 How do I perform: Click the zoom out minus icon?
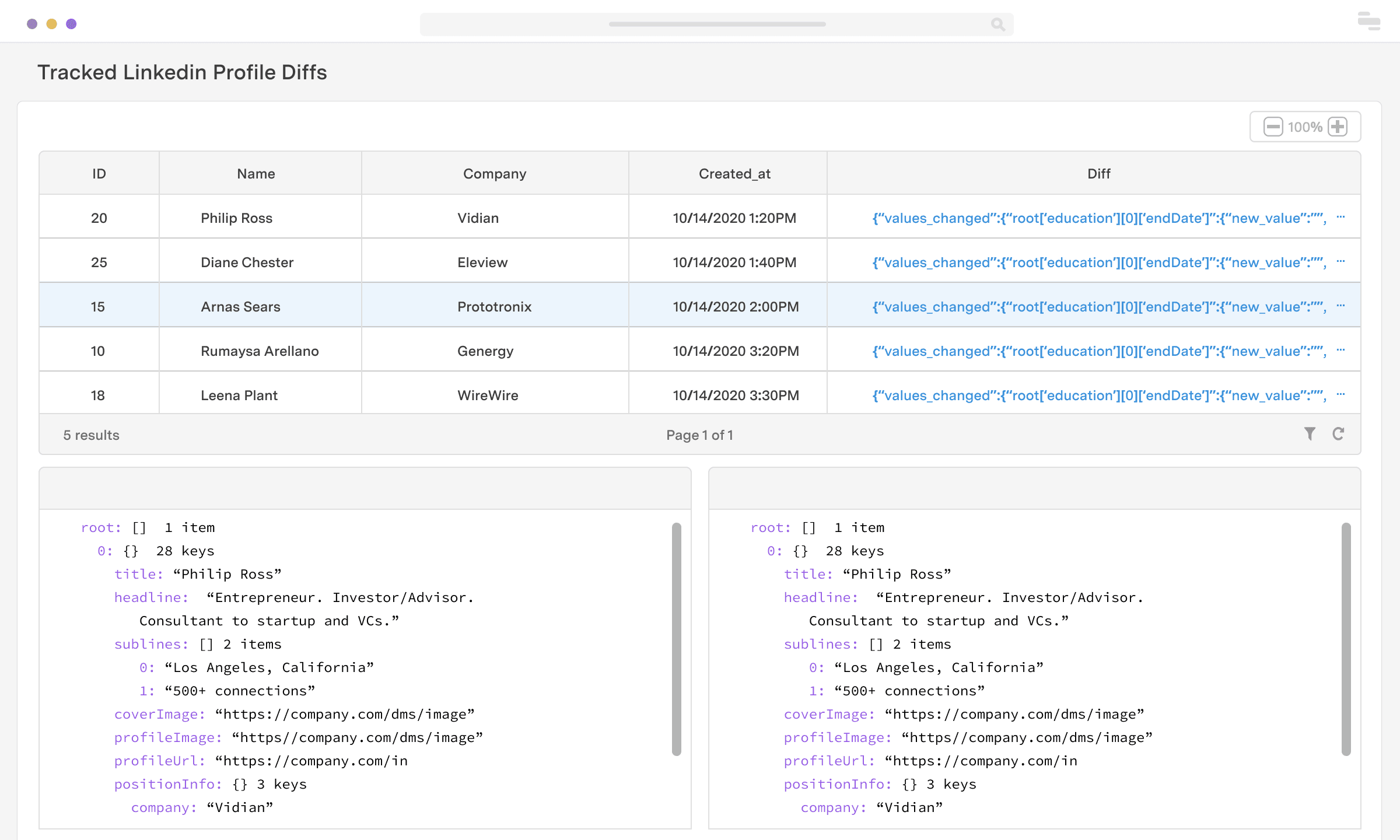click(1273, 127)
